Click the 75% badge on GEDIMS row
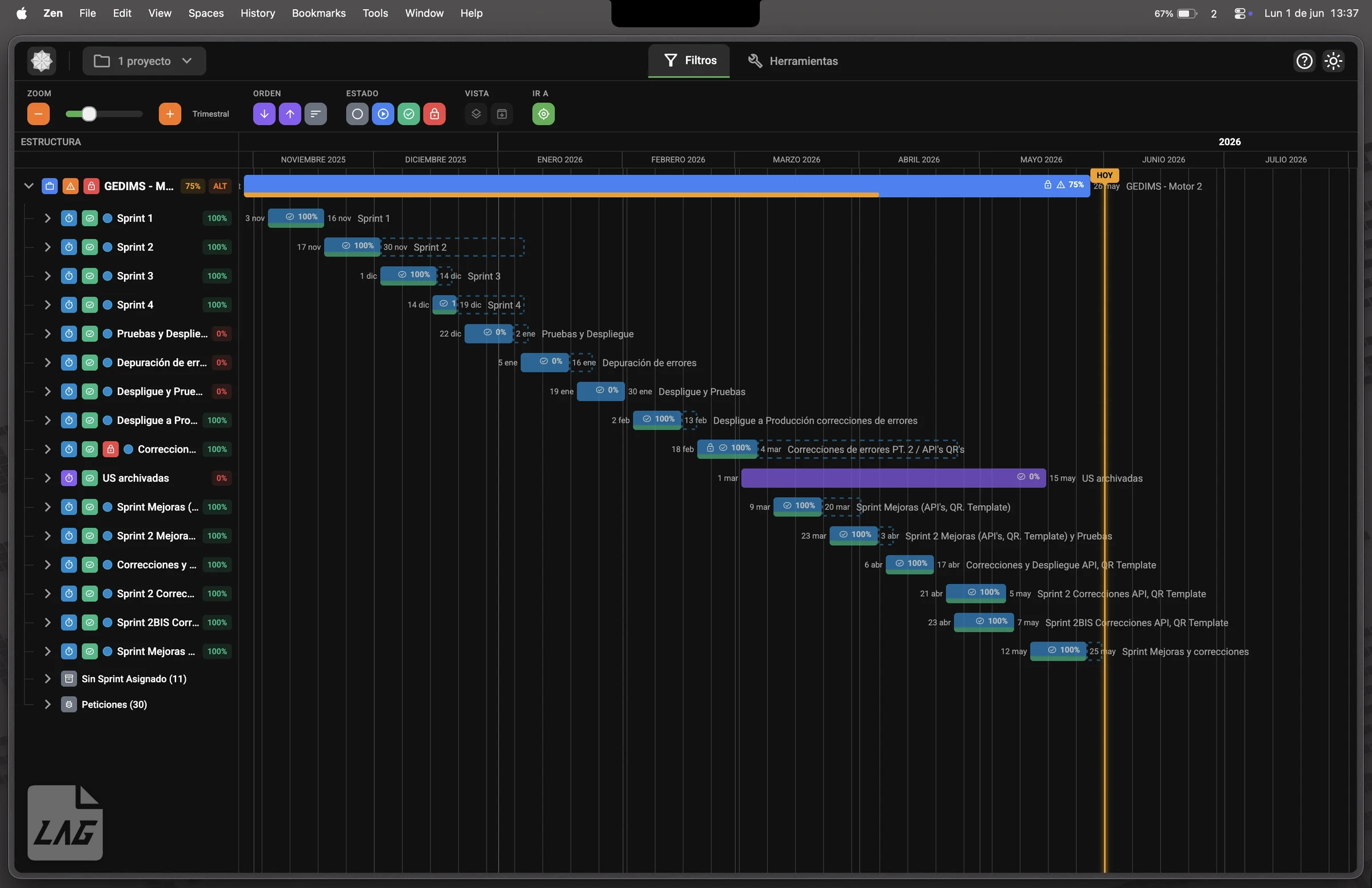The height and width of the screenshot is (888, 1372). point(193,186)
